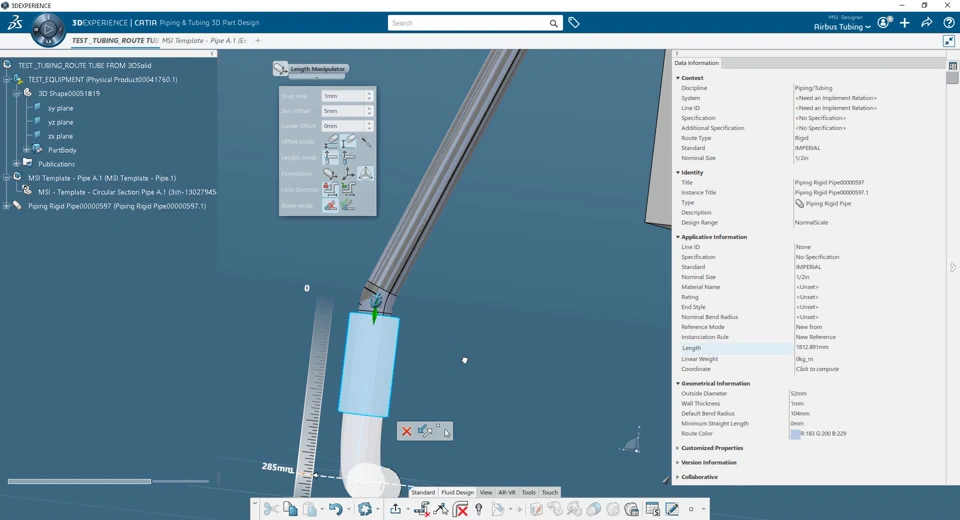Click the Undo arrow icon
The height and width of the screenshot is (520, 960).
coord(335,509)
